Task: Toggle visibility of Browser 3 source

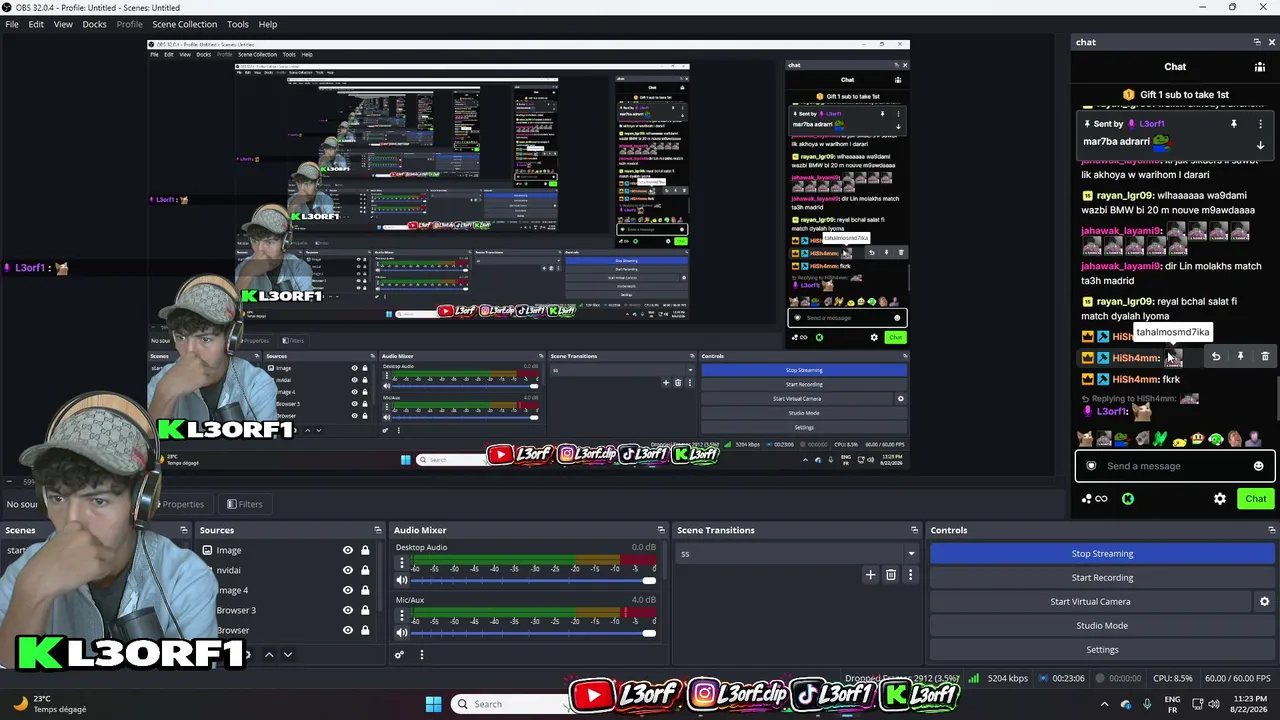Action: pos(348,610)
